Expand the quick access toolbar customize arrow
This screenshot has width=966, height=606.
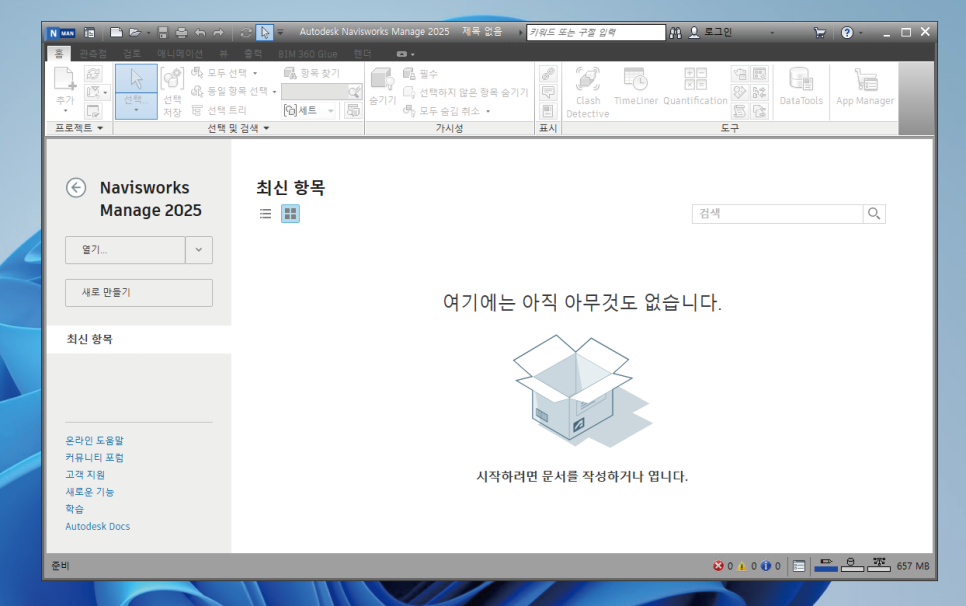click(280, 32)
